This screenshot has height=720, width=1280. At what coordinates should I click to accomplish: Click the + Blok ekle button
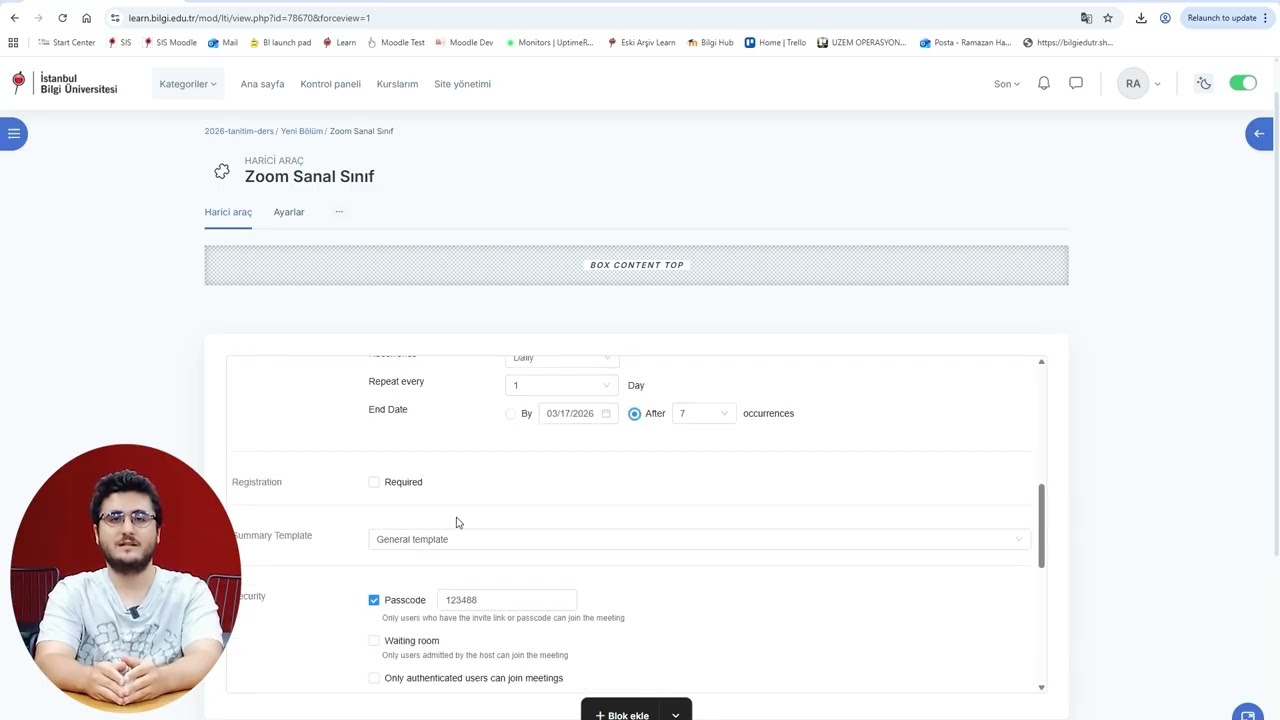click(622, 715)
